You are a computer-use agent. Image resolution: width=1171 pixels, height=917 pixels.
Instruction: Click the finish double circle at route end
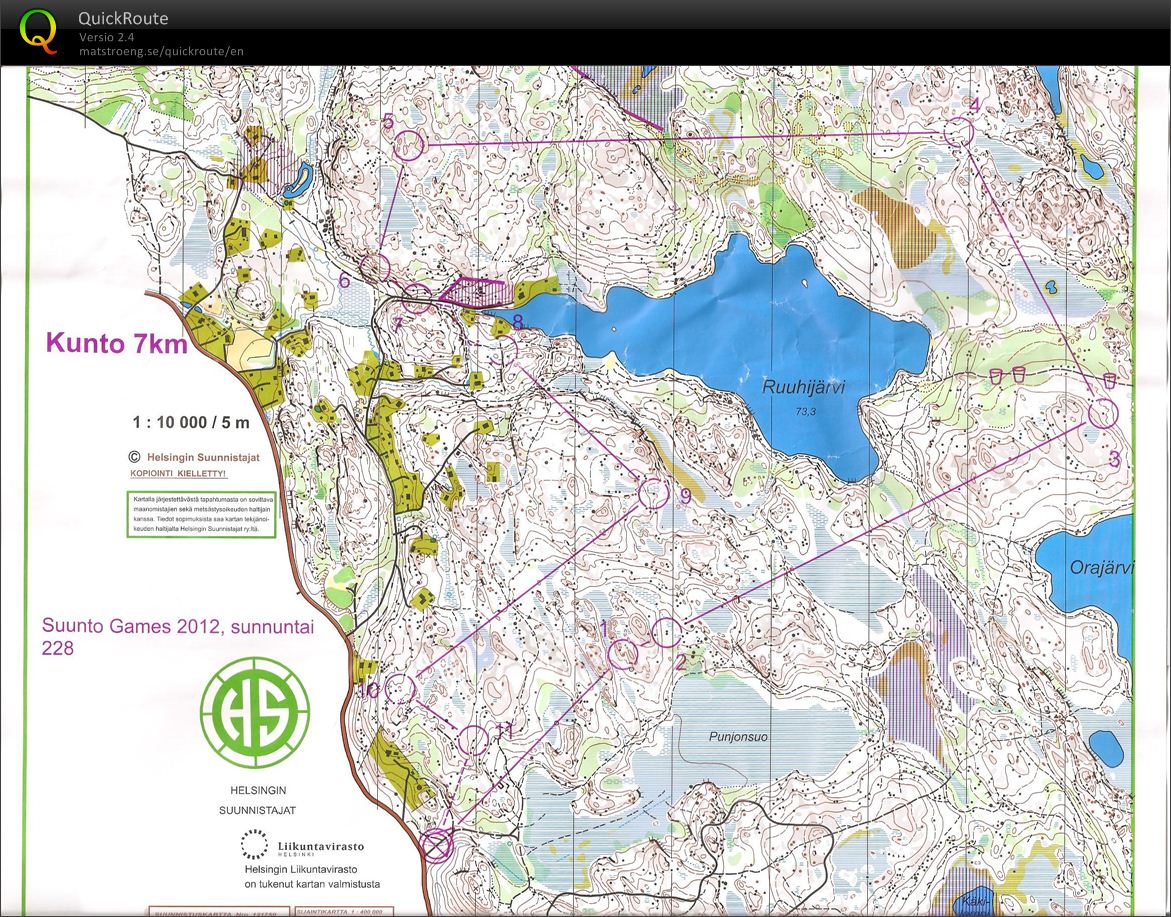[x=437, y=845]
